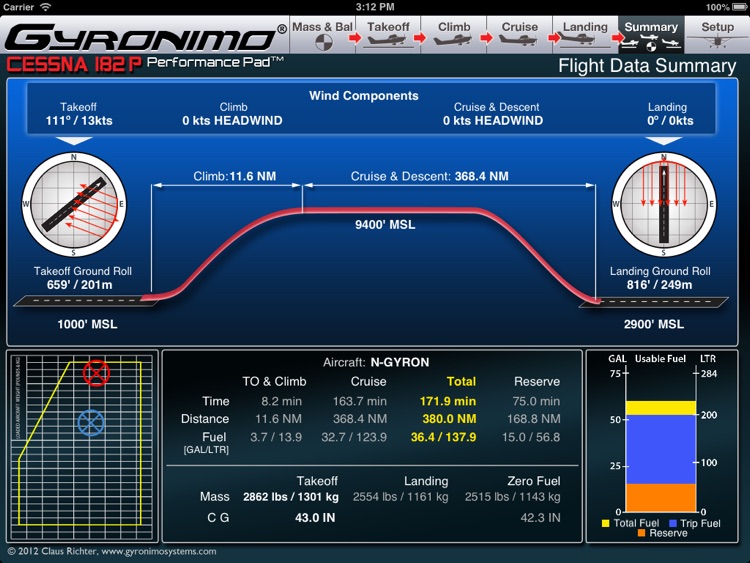Tap the Usable Fuel chart title

(660, 359)
